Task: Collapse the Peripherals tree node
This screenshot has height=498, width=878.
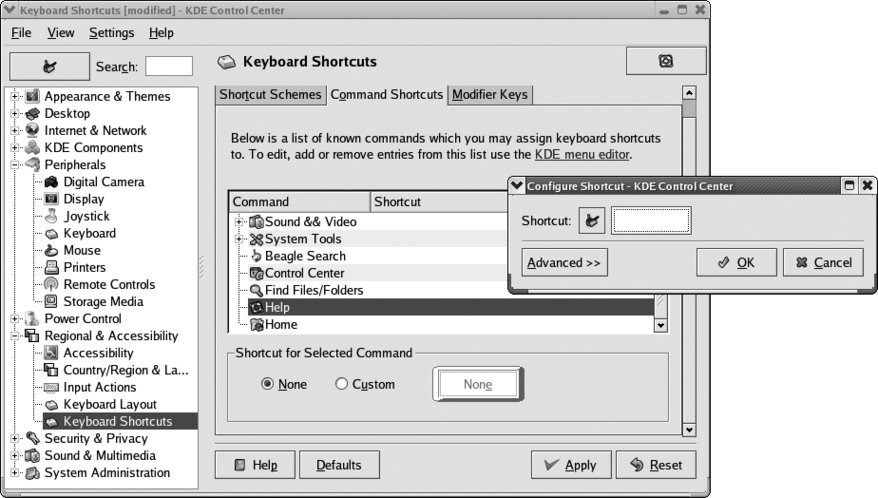Action: (x=15, y=164)
